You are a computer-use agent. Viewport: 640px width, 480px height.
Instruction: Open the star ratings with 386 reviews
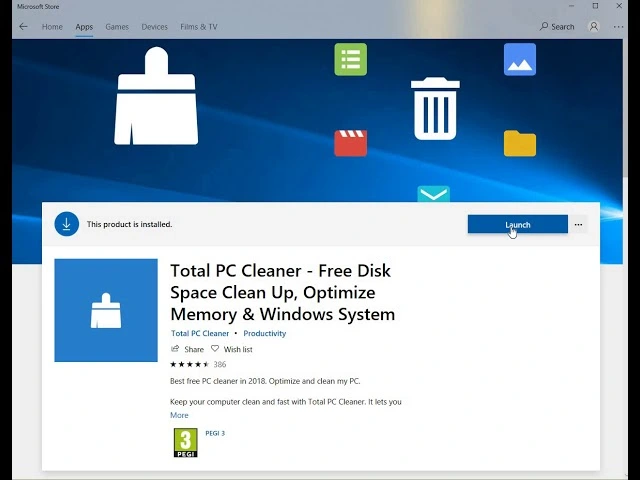click(198, 364)
